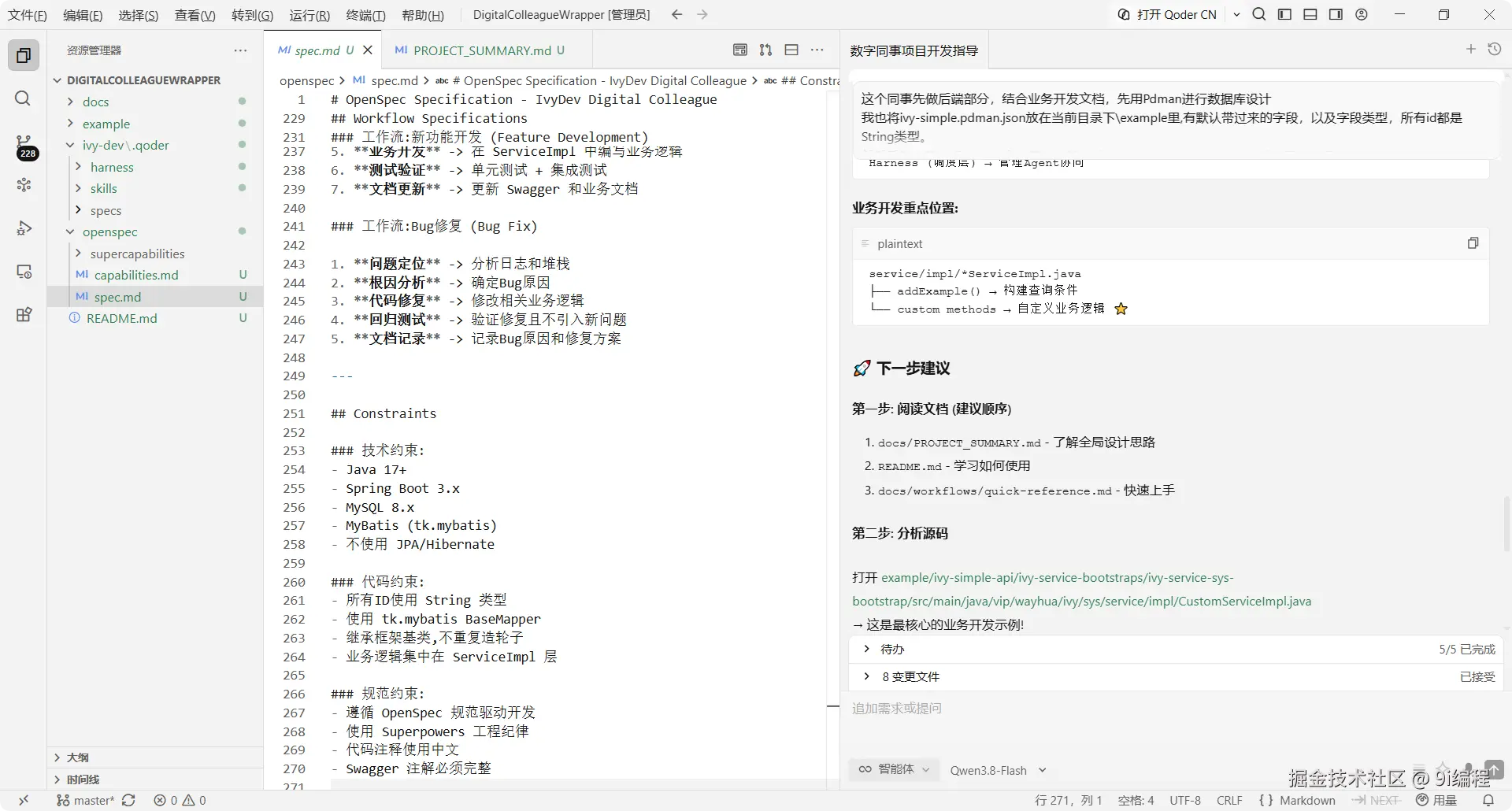Go forward using the title bar arrow
Viewport: 1512px width, 811px height.
(702, 15)
